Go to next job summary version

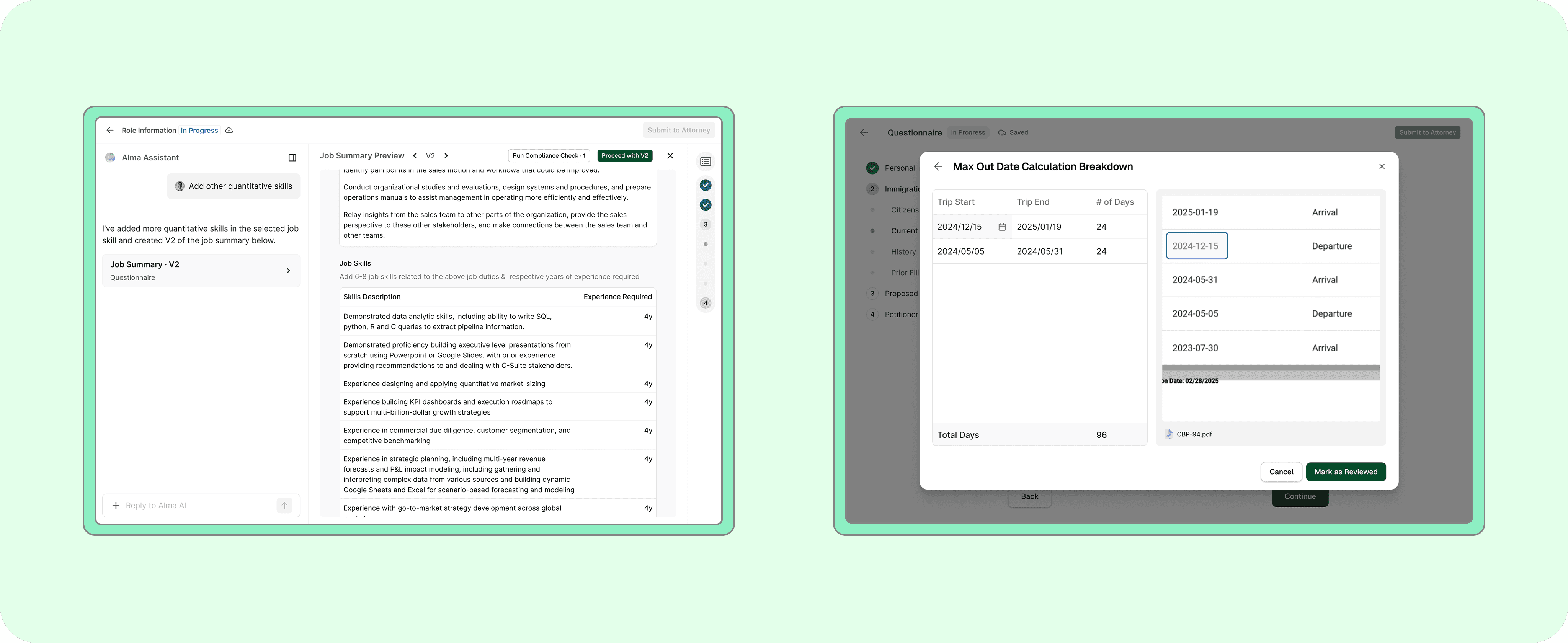pyautogui.click(x=446, y=156)
